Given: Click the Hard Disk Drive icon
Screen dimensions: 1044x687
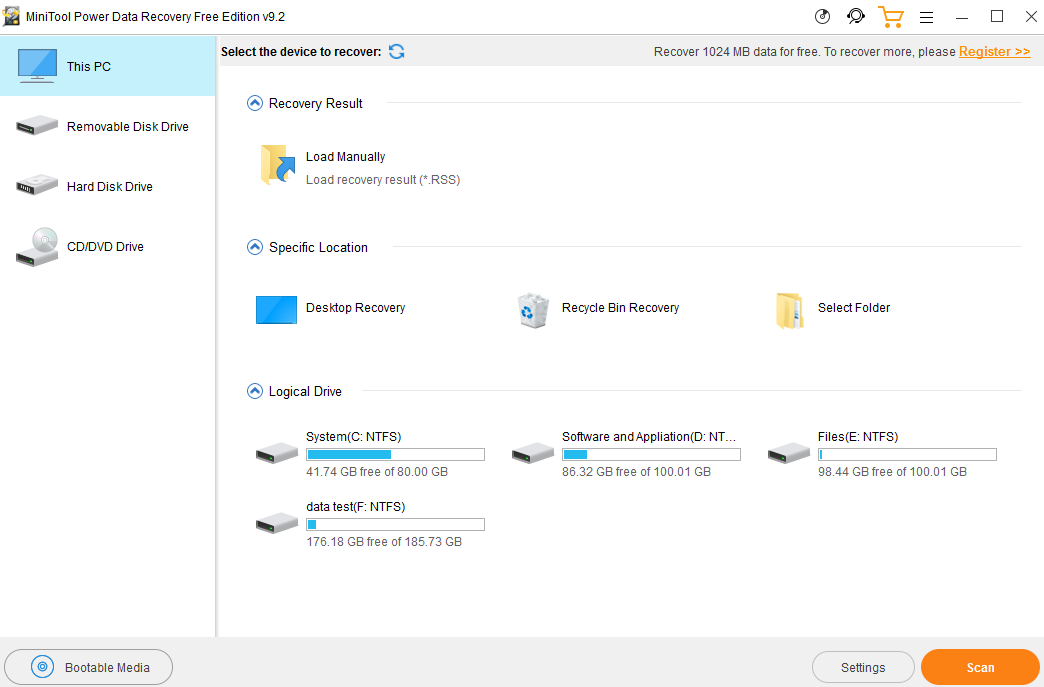Looking at the screenshot, I should [x=37, y=184].
